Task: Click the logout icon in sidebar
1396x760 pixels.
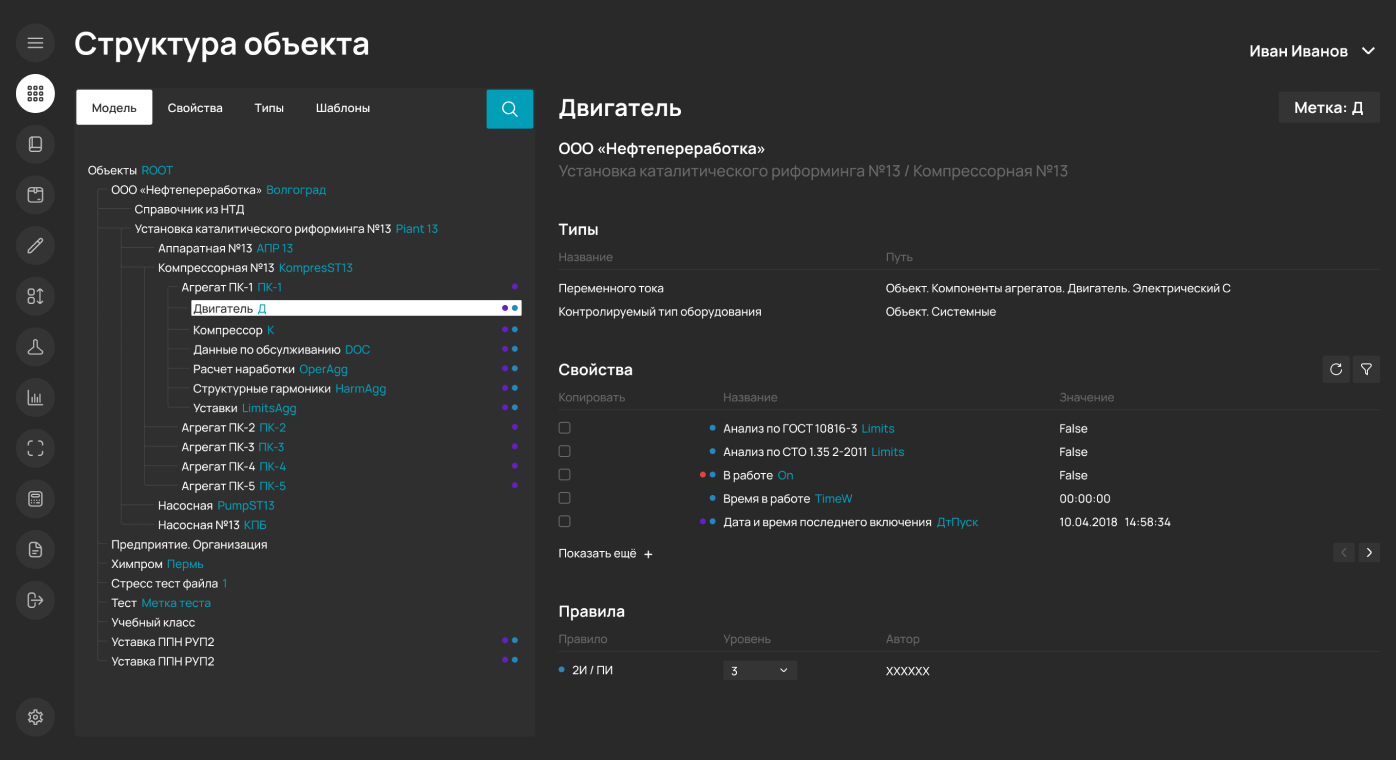Action: pyautogui.click(x=35, y=600)
